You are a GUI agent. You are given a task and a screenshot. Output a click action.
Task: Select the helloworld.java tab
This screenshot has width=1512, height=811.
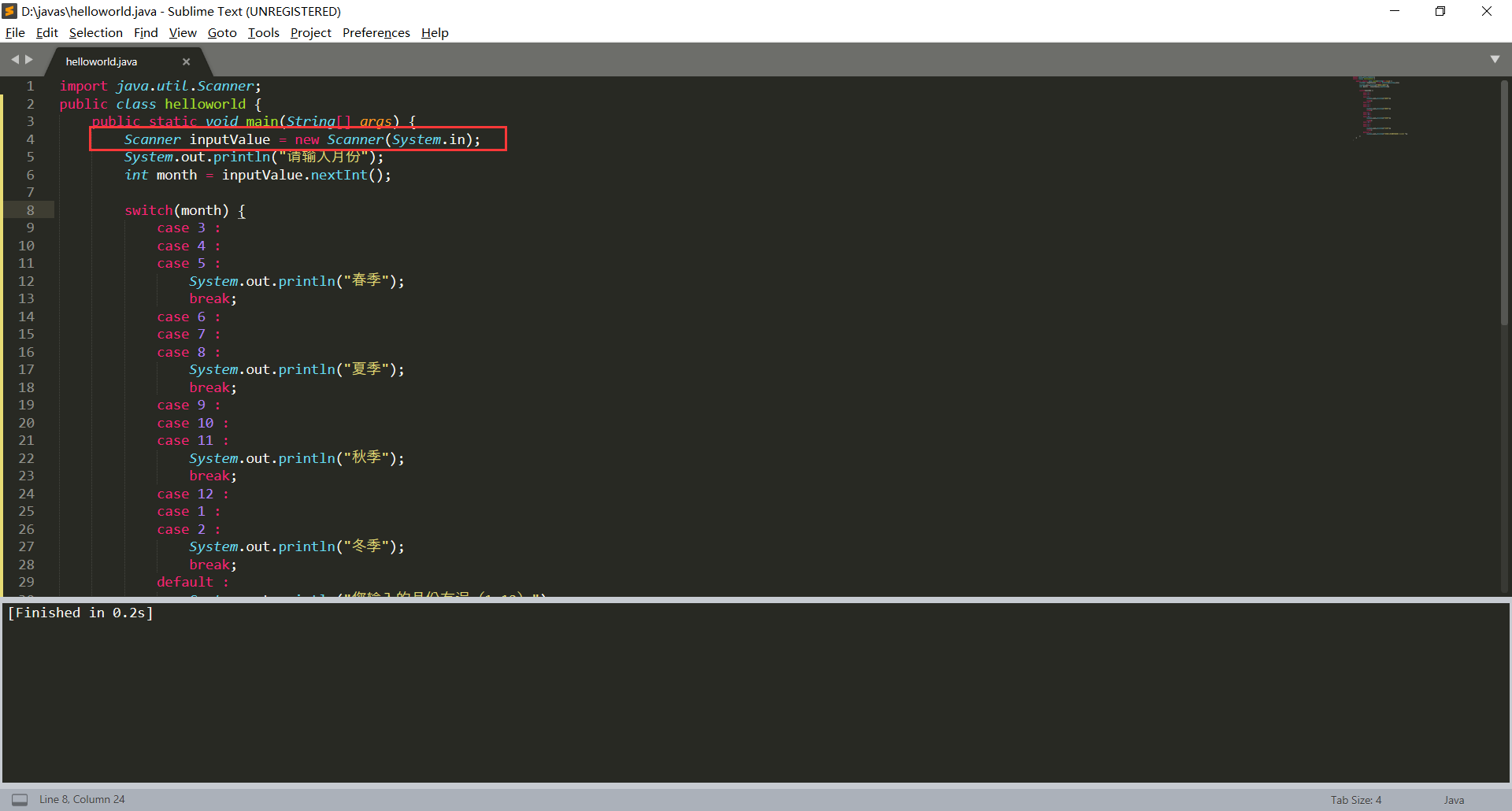[102, 61]
